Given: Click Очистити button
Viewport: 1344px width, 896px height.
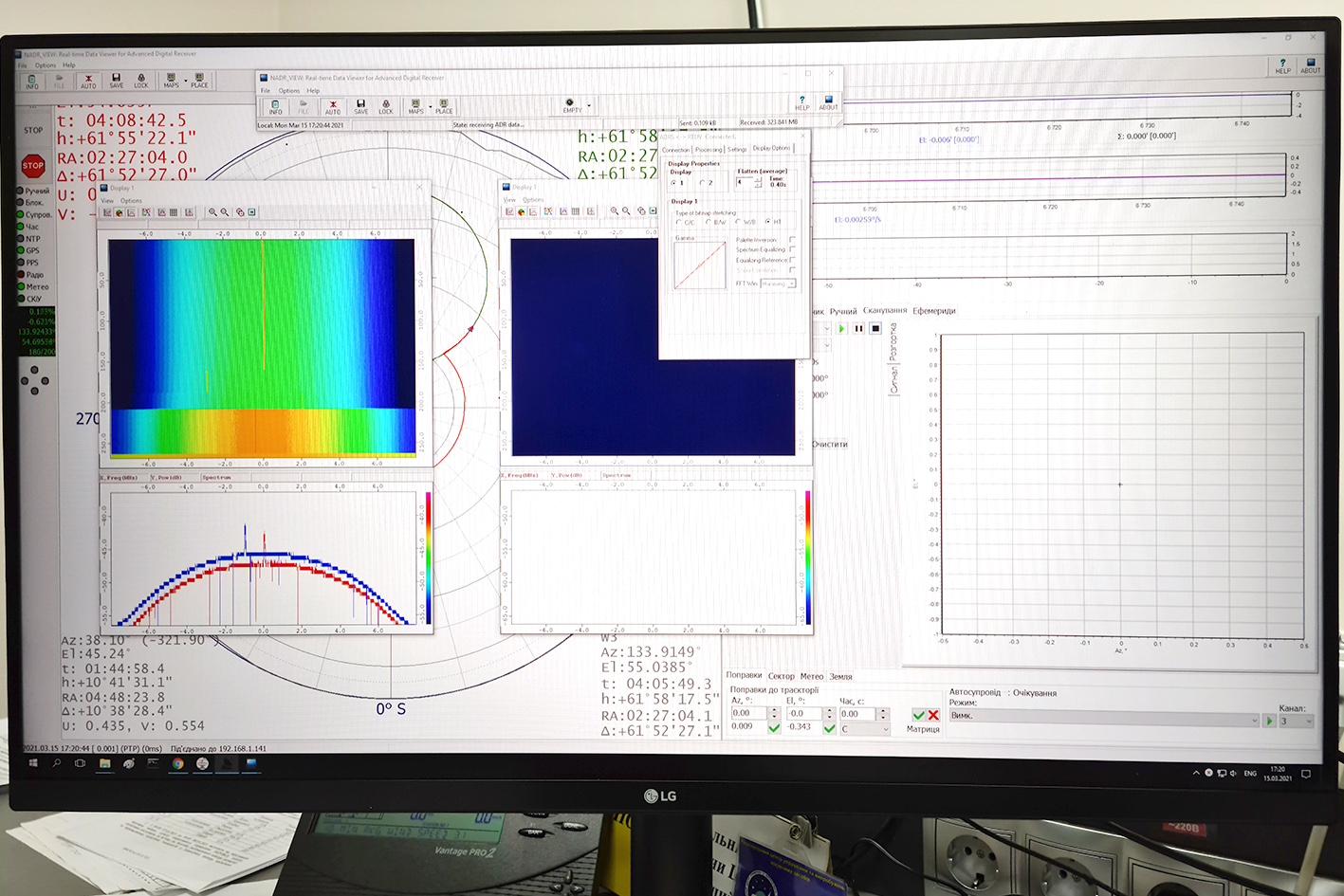Looking at the screenshot, I should click(830, 444).
